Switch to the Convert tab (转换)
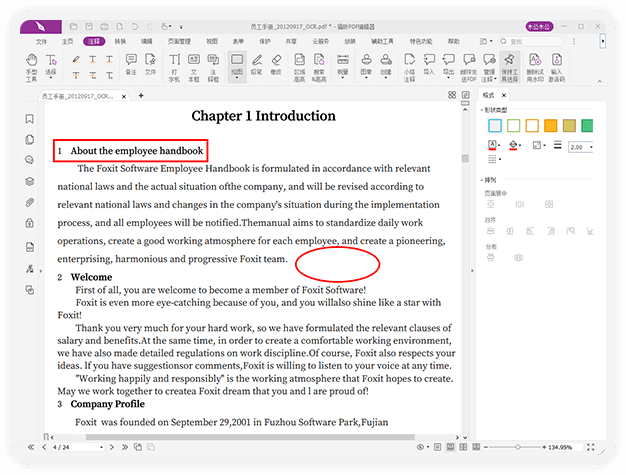Screen dimensions: 626x475 pos(120,42)
